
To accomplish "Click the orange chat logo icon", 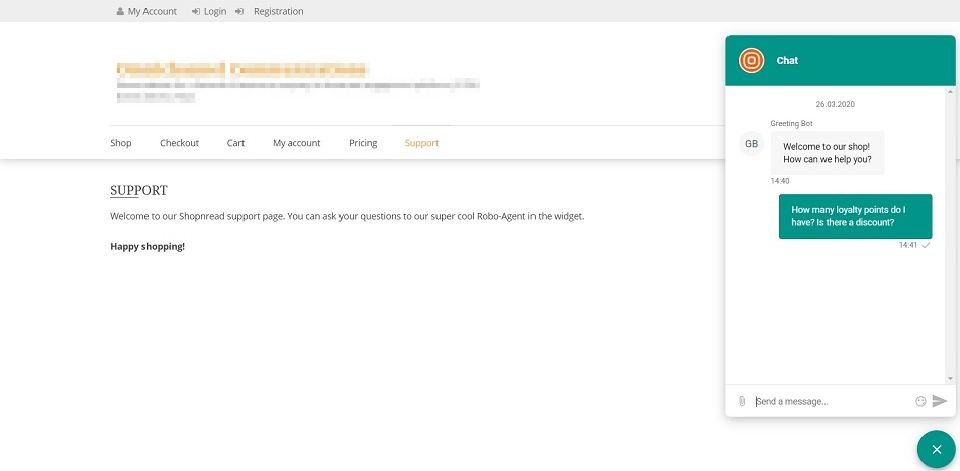I will point(752,60).
